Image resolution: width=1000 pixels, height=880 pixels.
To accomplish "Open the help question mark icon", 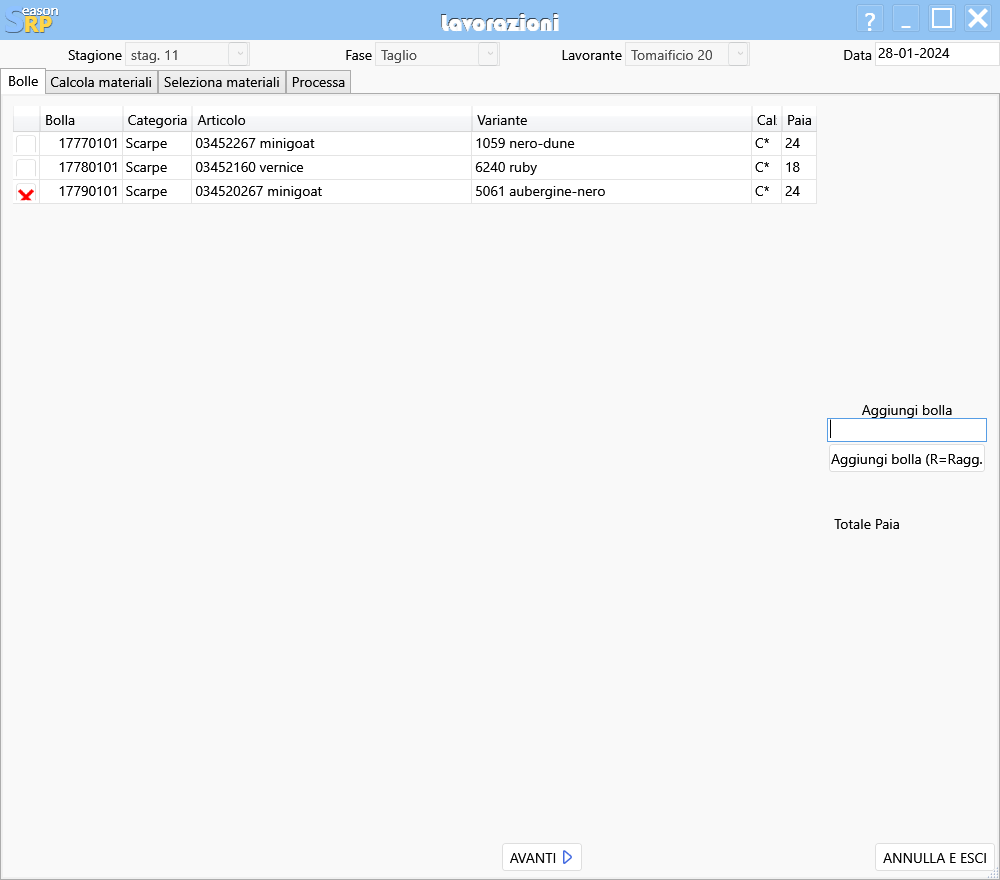I will (x=869, y=19).
